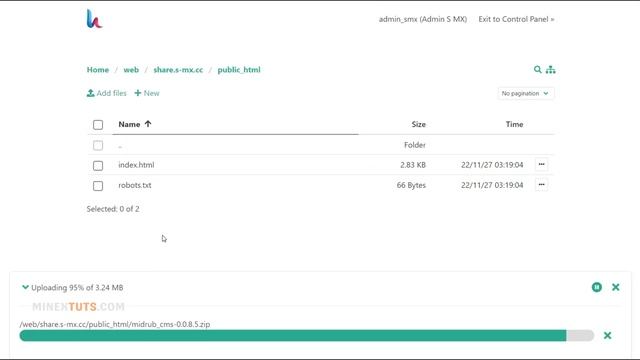Tick the parent folder row checkbox
The image size is (640, 360).
tap(98, 145)
